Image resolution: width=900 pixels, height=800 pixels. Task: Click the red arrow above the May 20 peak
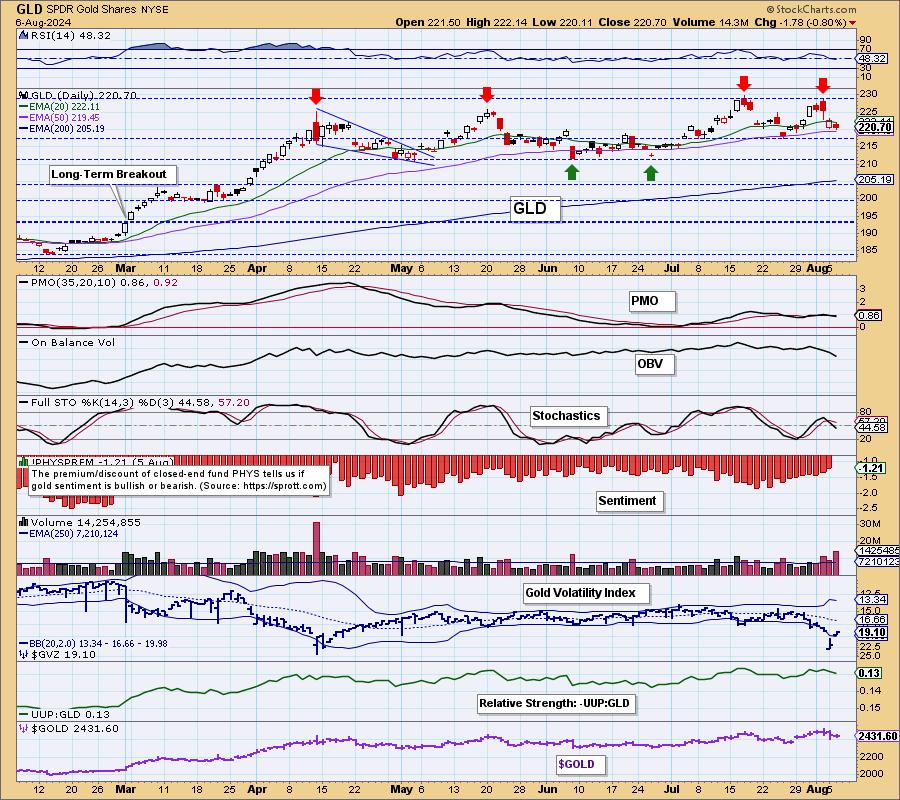click(487, 95)
